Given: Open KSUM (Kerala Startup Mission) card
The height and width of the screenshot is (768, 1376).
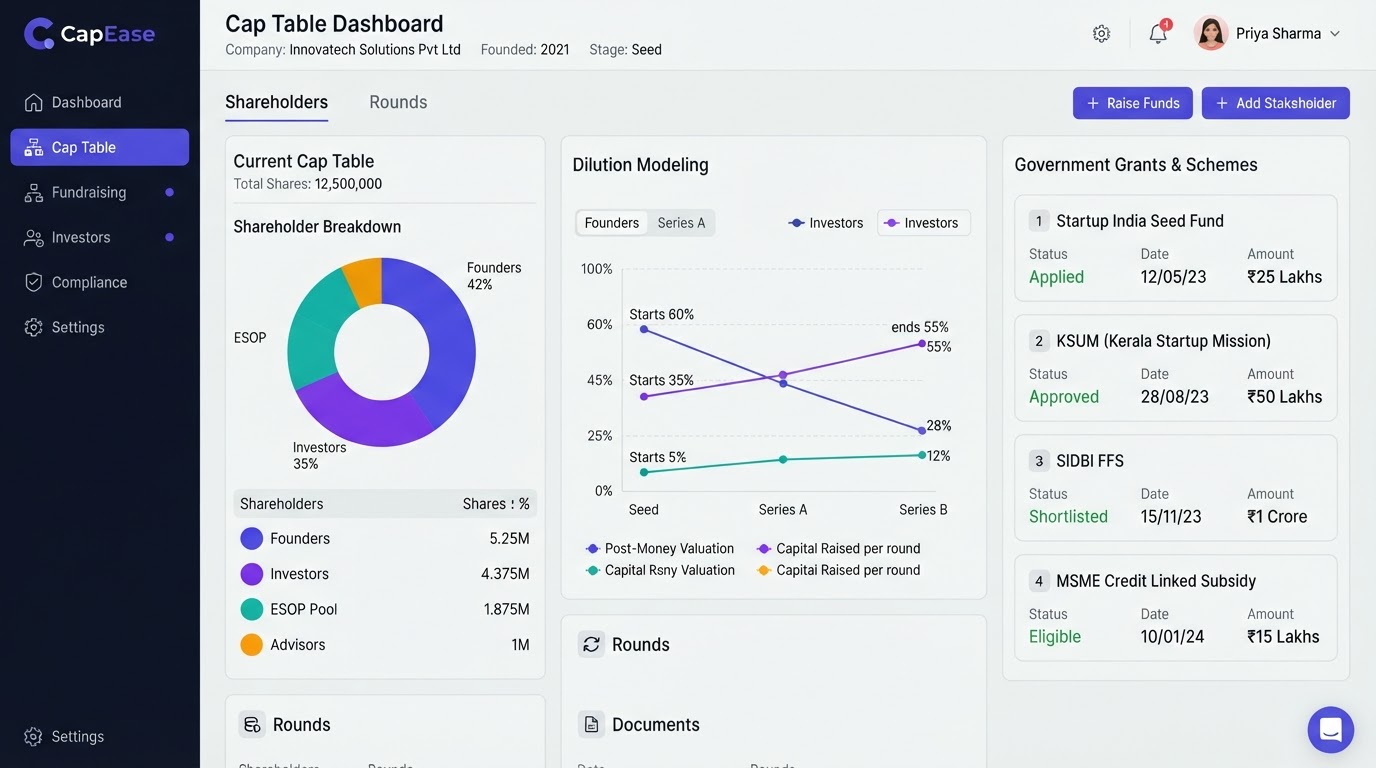Looking at the screenshot, I should click(1176, 368).
